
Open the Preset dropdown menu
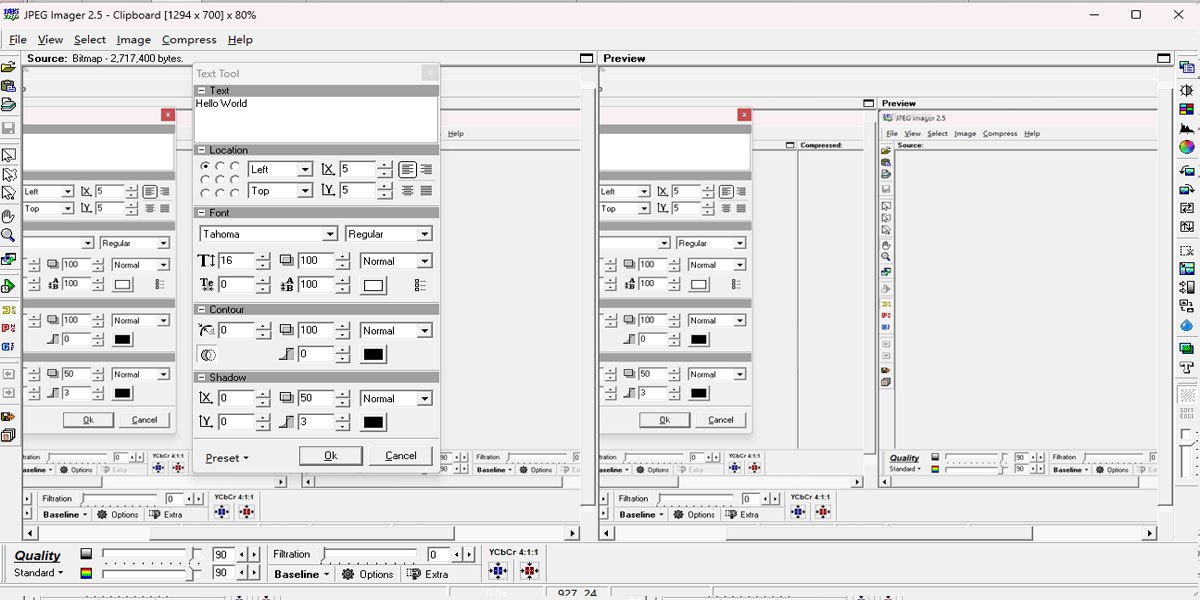tap(227, 458)
